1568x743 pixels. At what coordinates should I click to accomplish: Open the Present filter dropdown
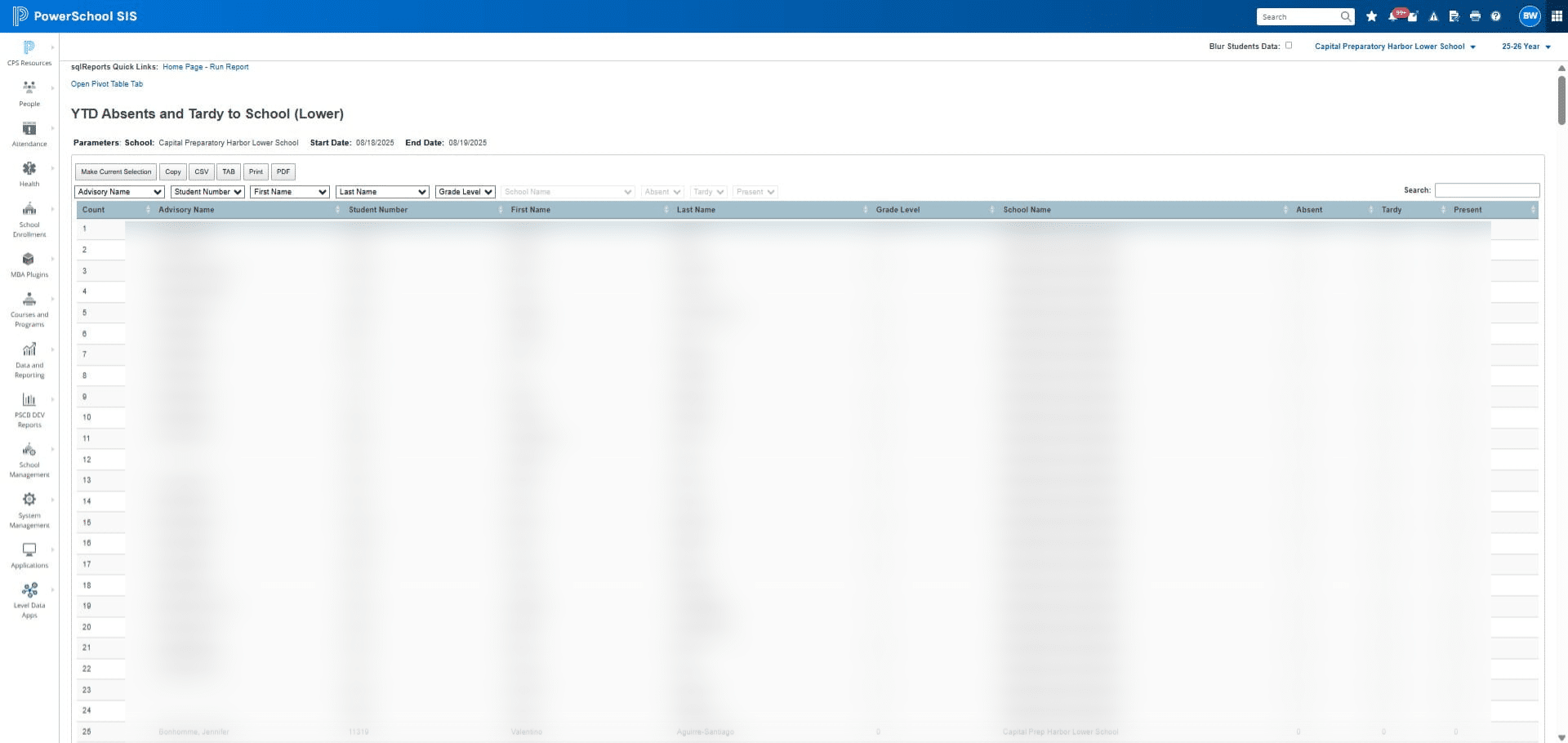[x=755, y=192]
